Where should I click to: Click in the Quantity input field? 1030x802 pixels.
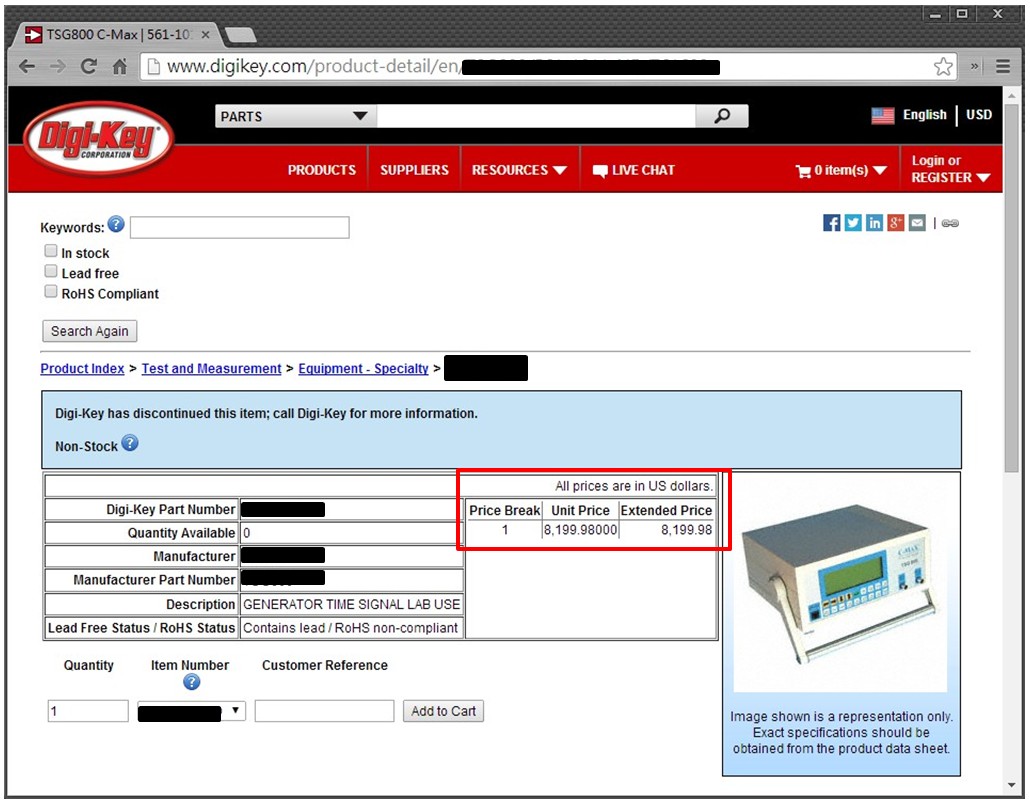(x=88, y=711)
